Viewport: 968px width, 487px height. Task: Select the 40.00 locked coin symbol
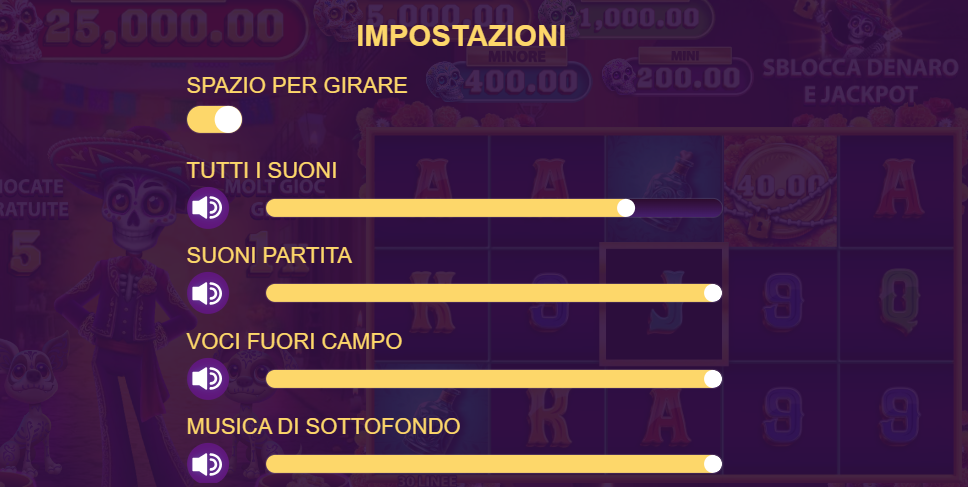point(780,191)
